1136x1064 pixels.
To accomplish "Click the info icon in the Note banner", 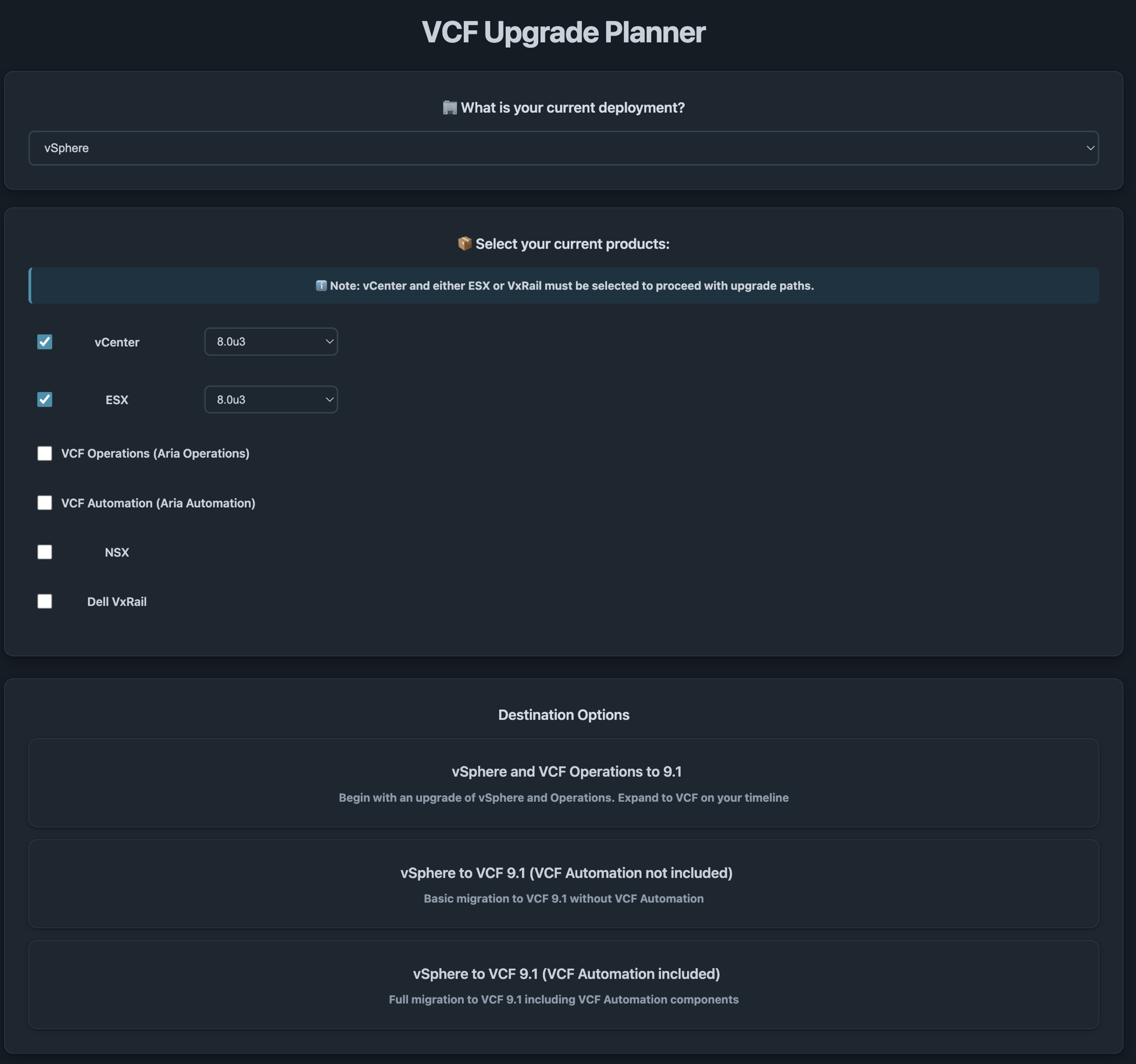I will pos(321,285).
